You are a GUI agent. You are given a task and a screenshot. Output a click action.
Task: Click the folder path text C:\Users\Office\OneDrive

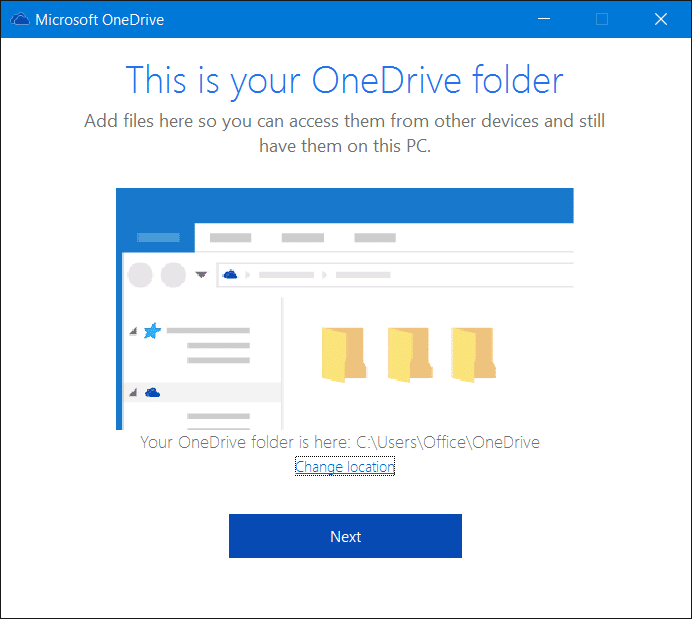coord(448,442)
